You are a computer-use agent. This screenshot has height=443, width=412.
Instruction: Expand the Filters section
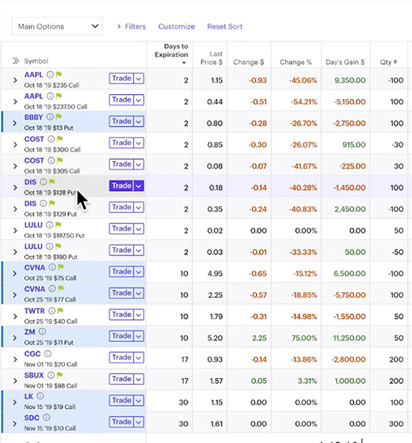click(131, 26)
